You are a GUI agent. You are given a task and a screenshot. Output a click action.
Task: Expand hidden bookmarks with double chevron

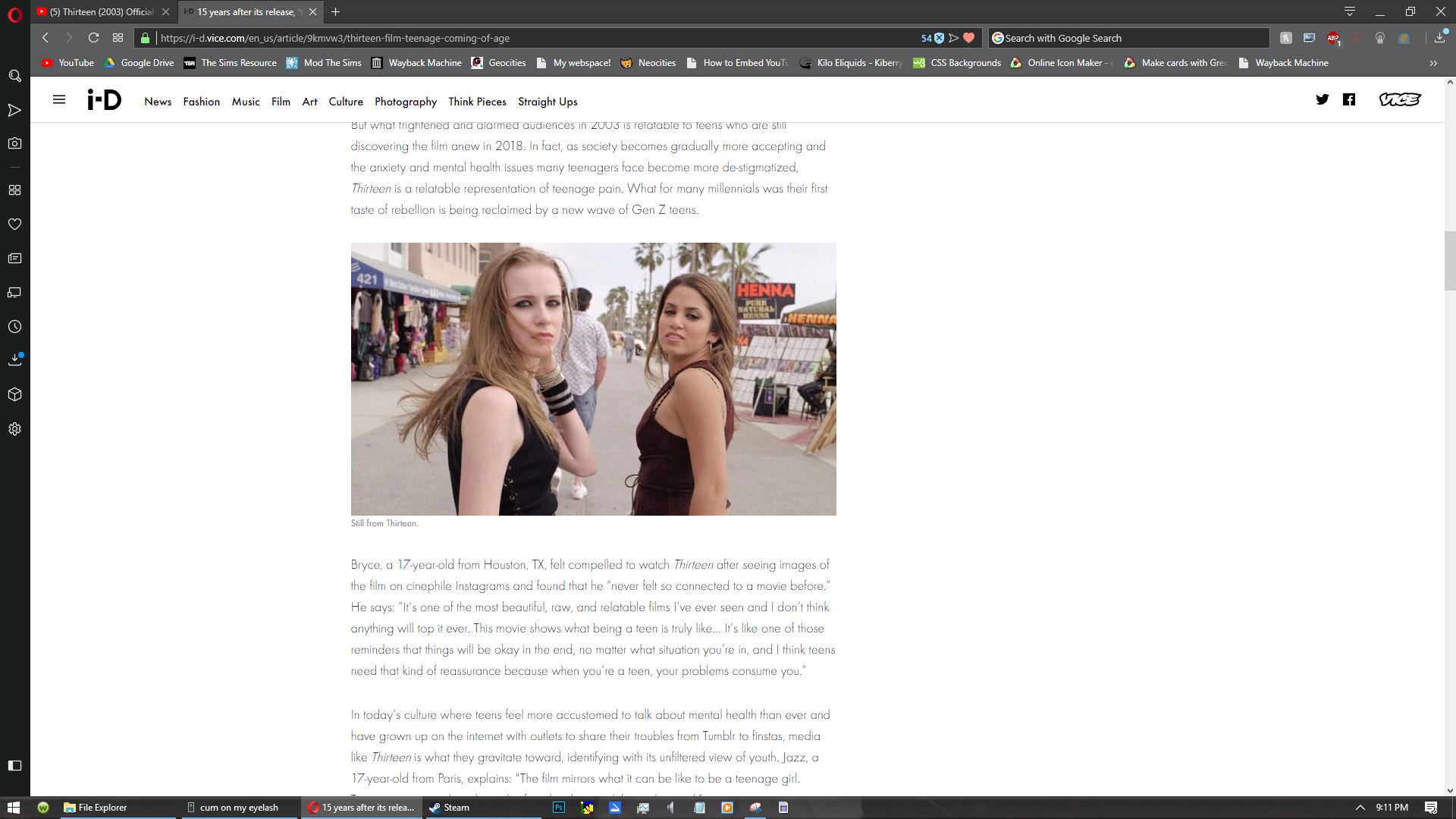click(1433, 63)
